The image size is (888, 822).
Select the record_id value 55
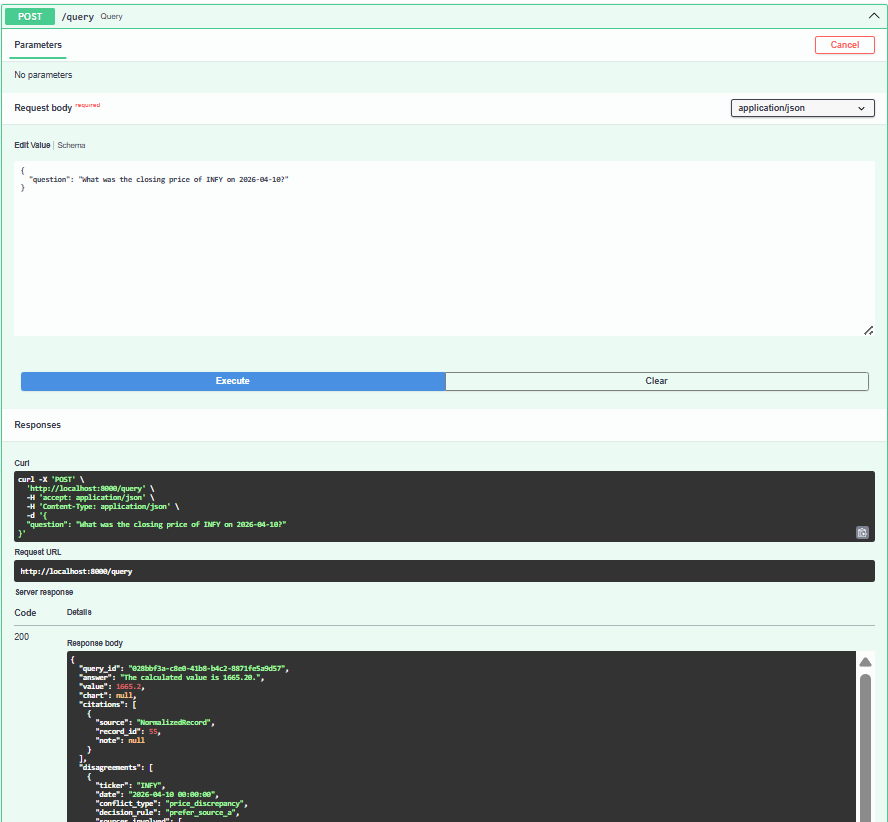pos(153,731)
